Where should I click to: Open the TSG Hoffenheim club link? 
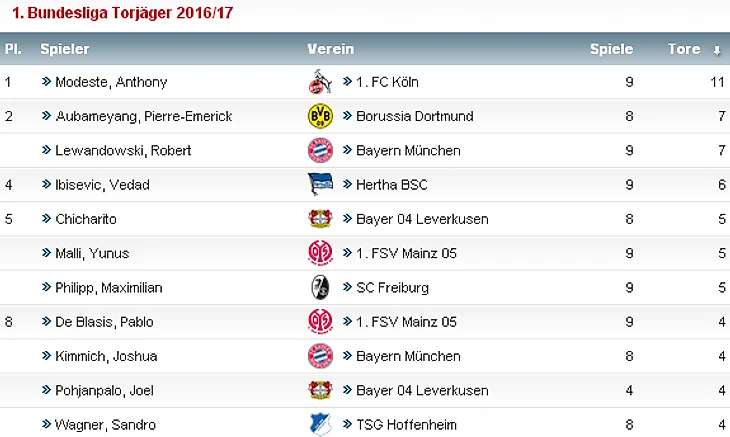(406, 424)
